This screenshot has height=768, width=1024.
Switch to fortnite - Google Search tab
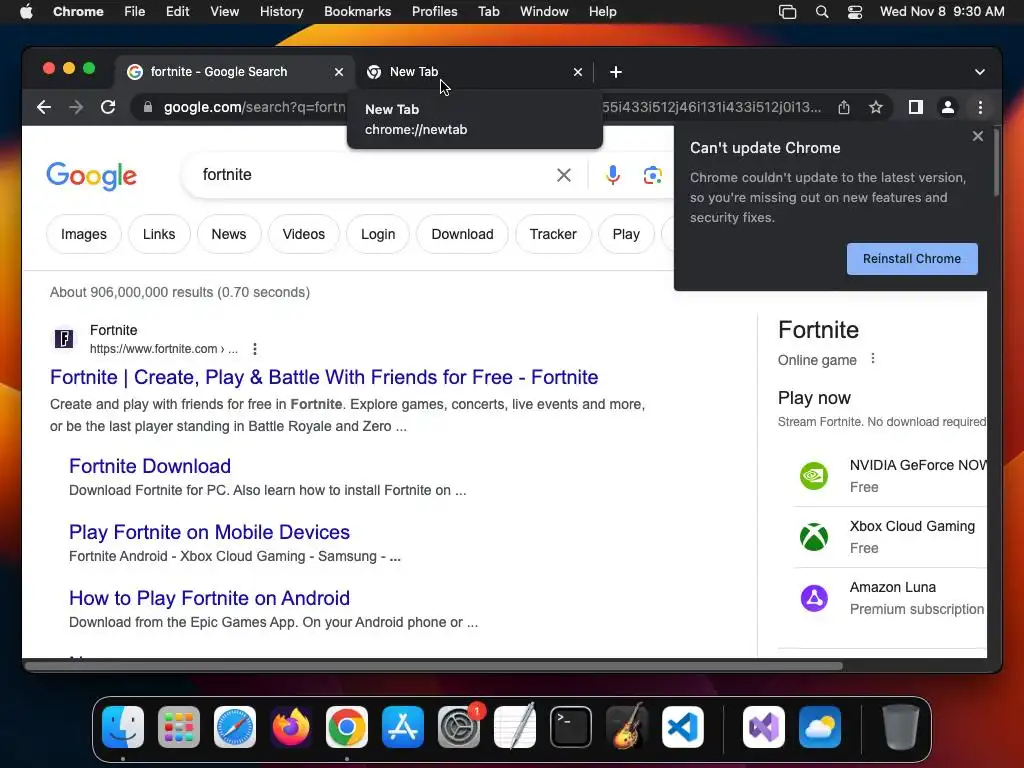point(235,72)
